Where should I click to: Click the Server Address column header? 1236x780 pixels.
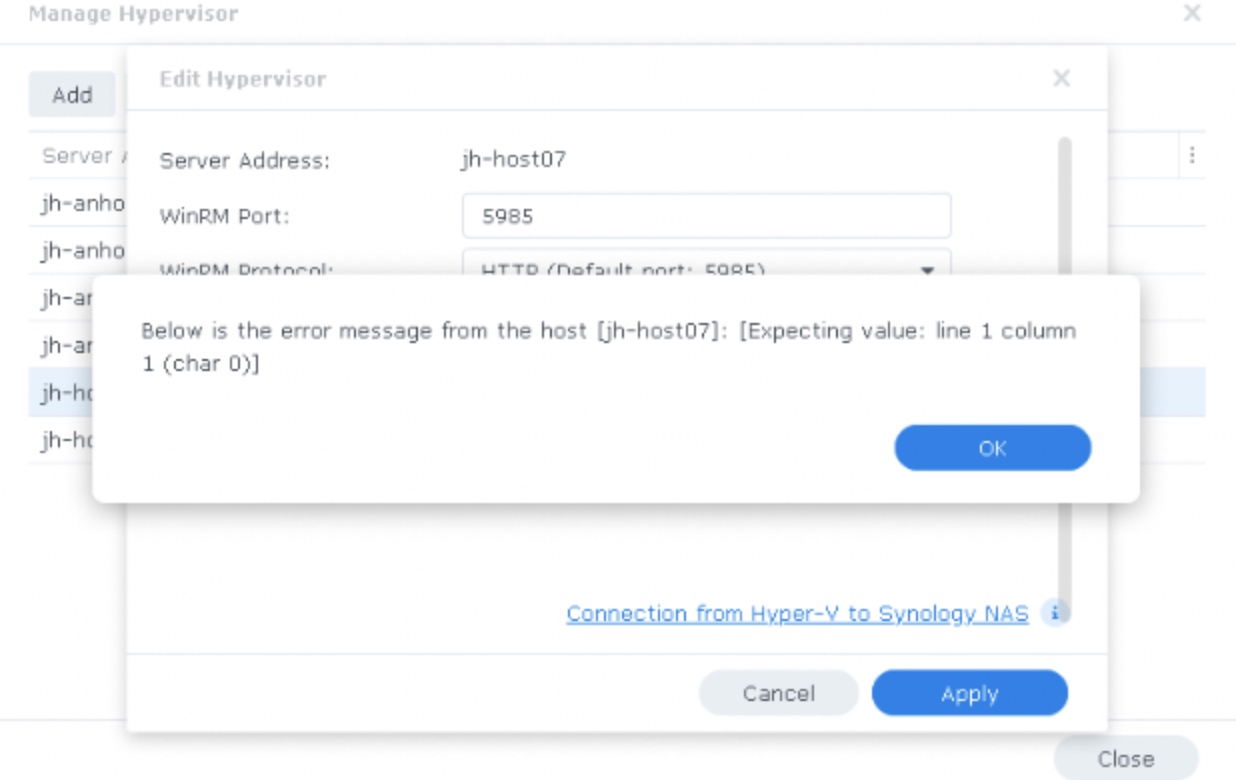[x=78, y=156]
